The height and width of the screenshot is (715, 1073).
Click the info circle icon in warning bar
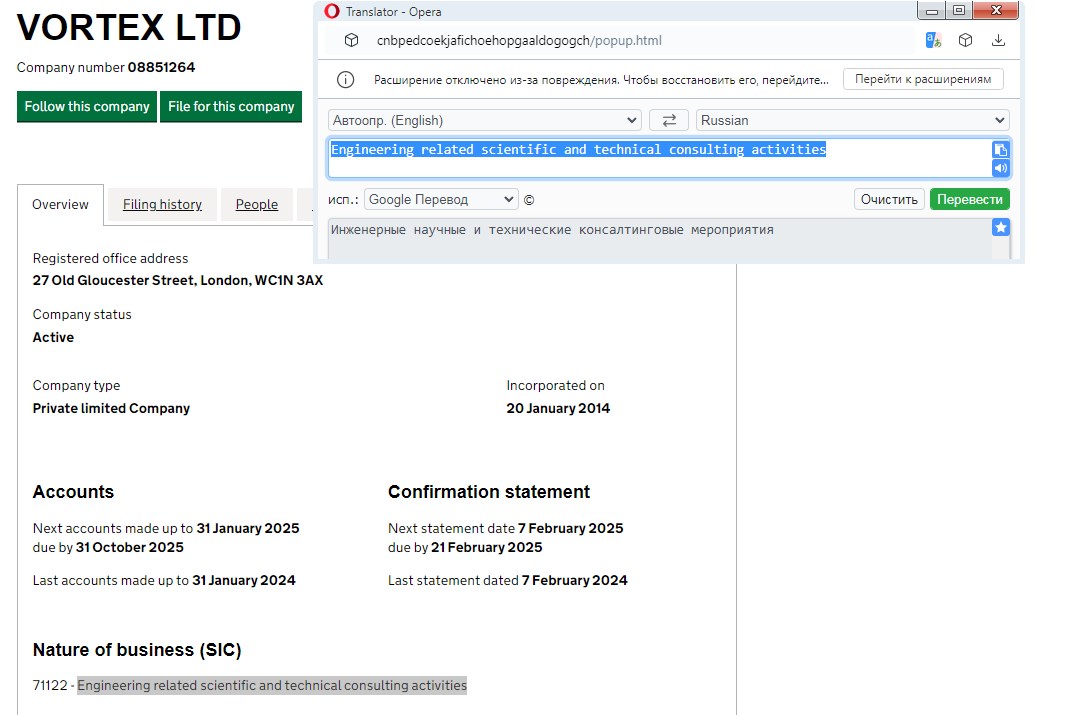tap(346, 79)
